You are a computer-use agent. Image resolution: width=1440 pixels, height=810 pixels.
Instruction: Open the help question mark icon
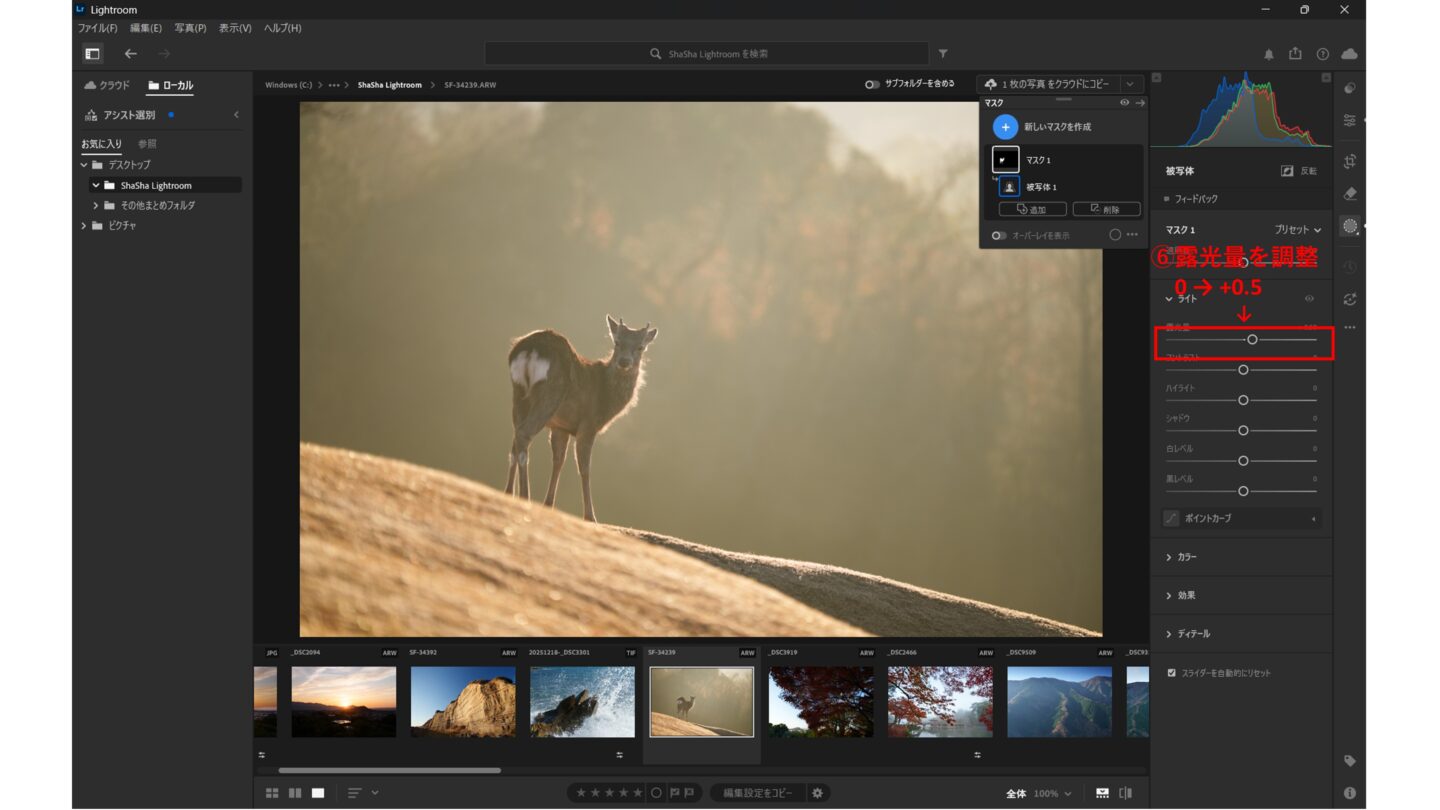pyautogui.click(x=1323, y=54)
